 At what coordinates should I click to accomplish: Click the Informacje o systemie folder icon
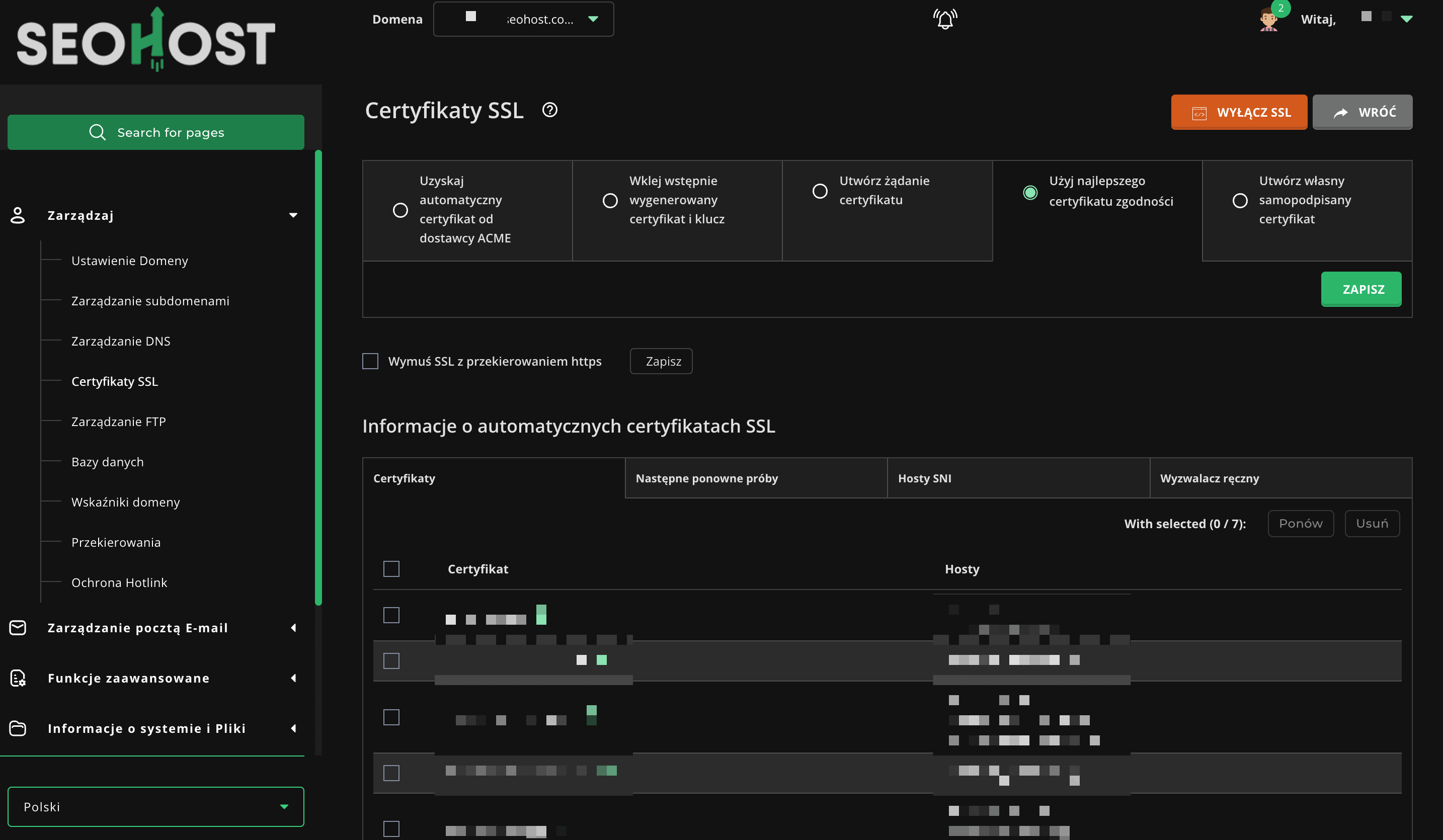18,728
